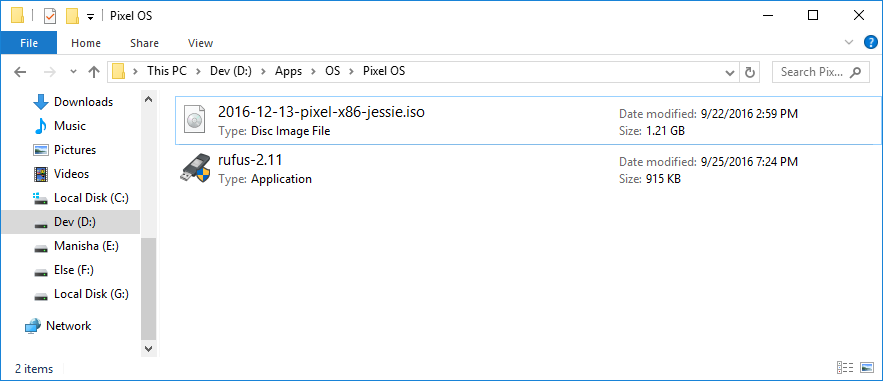
Task: Open the recent locations dropdown arrow
Action: click(73, 71)
